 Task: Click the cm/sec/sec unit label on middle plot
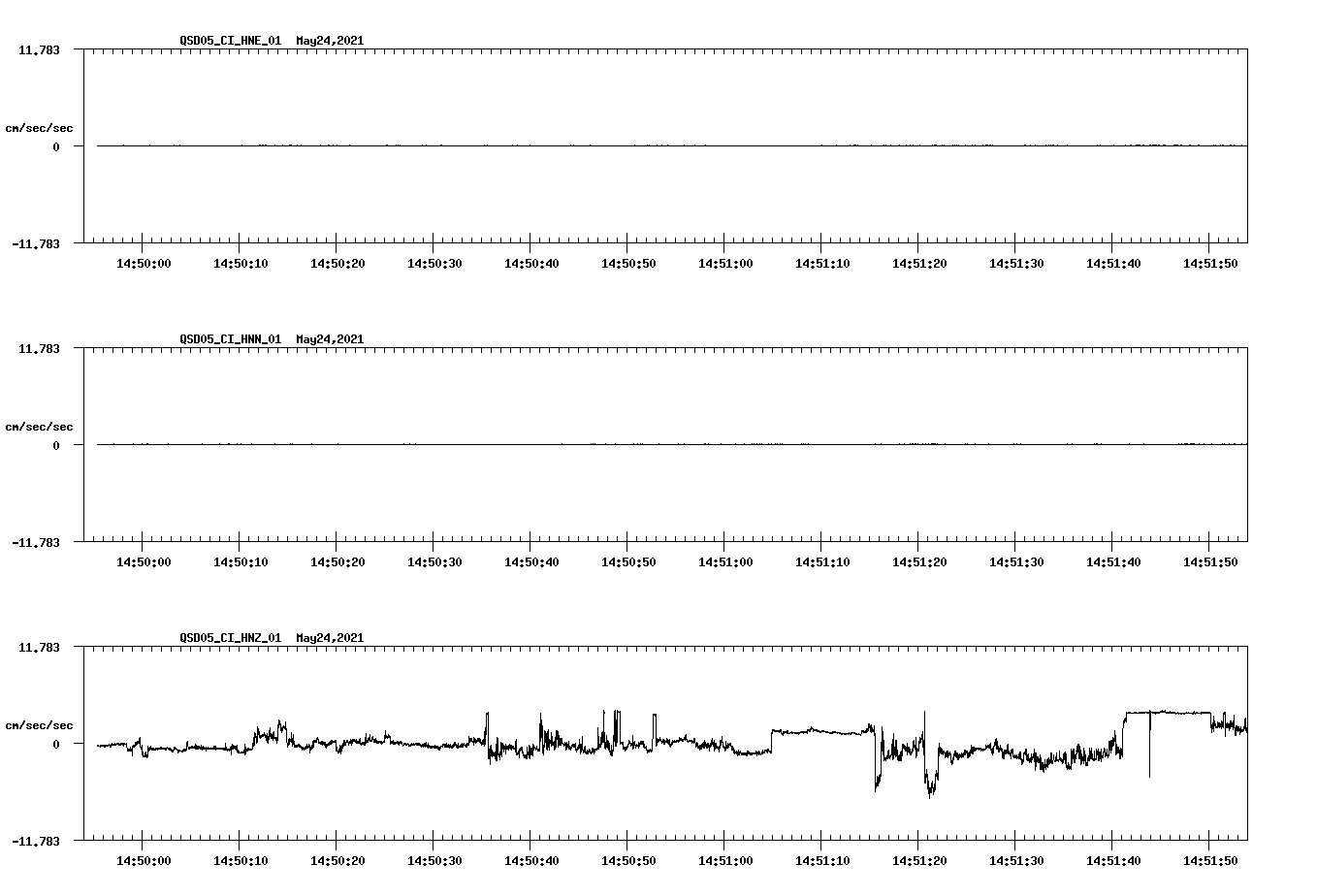click(40, 426)
